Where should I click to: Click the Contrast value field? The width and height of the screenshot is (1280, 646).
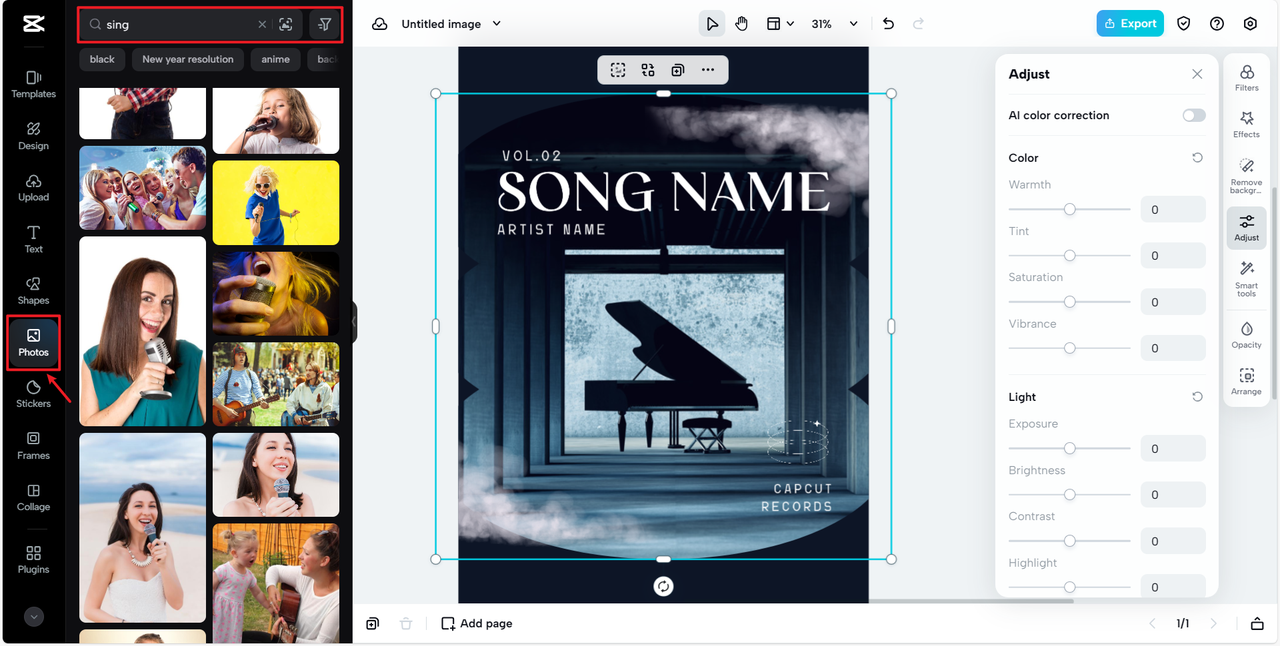click(x=1173, y=541)
